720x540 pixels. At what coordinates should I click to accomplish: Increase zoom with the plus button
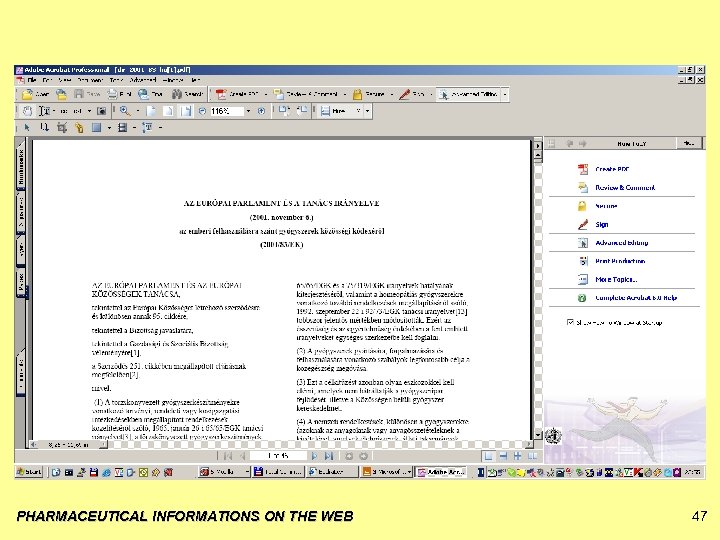click(261, 111)
